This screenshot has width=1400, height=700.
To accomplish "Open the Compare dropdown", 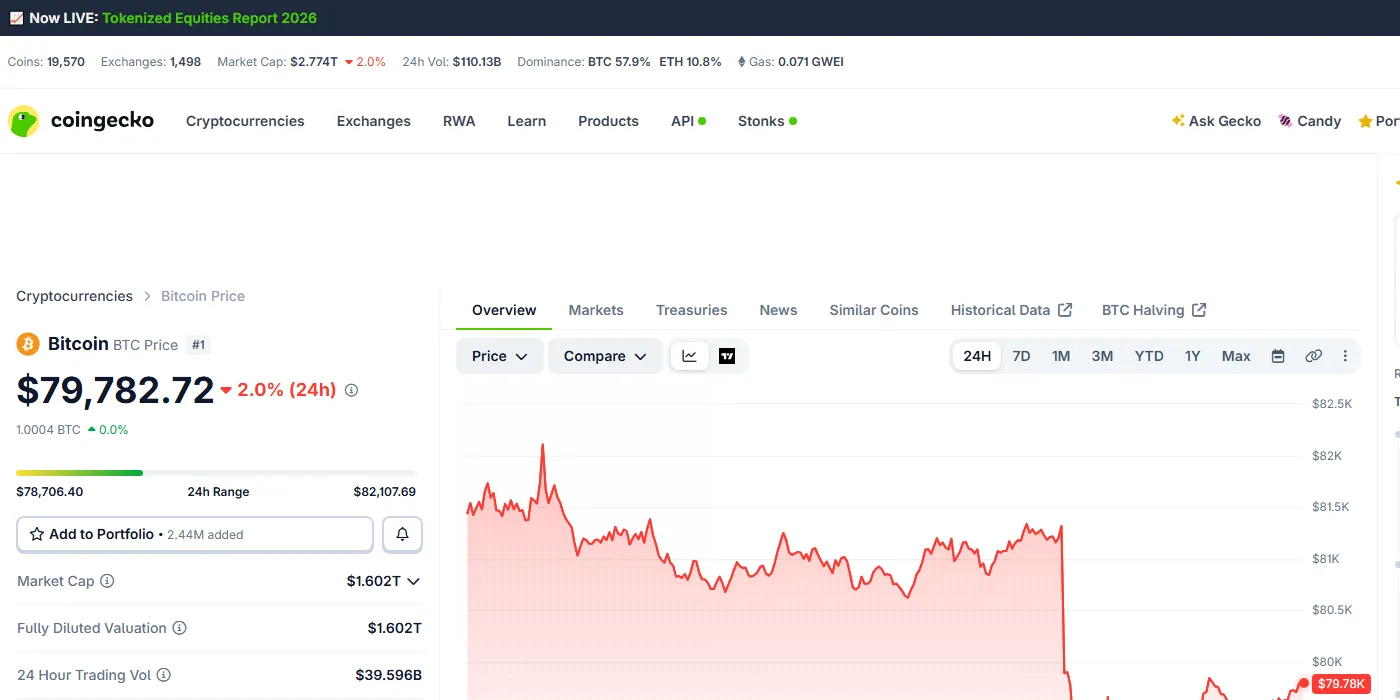I will [x=605, y=356].
